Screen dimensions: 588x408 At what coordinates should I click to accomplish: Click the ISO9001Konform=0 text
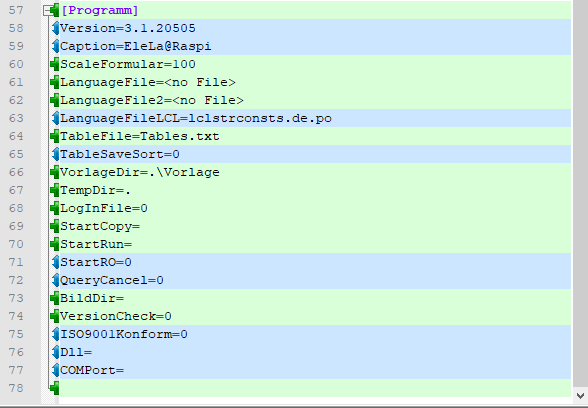pos(124,334)
